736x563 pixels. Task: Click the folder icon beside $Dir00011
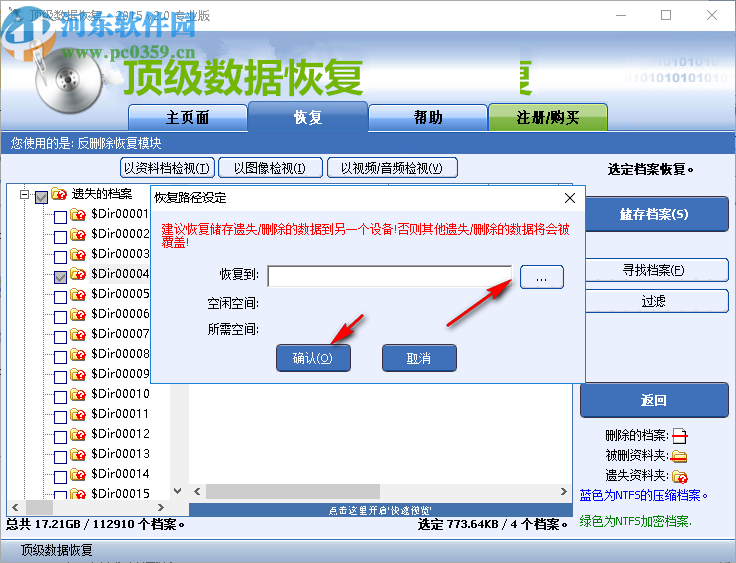point(78,414)
